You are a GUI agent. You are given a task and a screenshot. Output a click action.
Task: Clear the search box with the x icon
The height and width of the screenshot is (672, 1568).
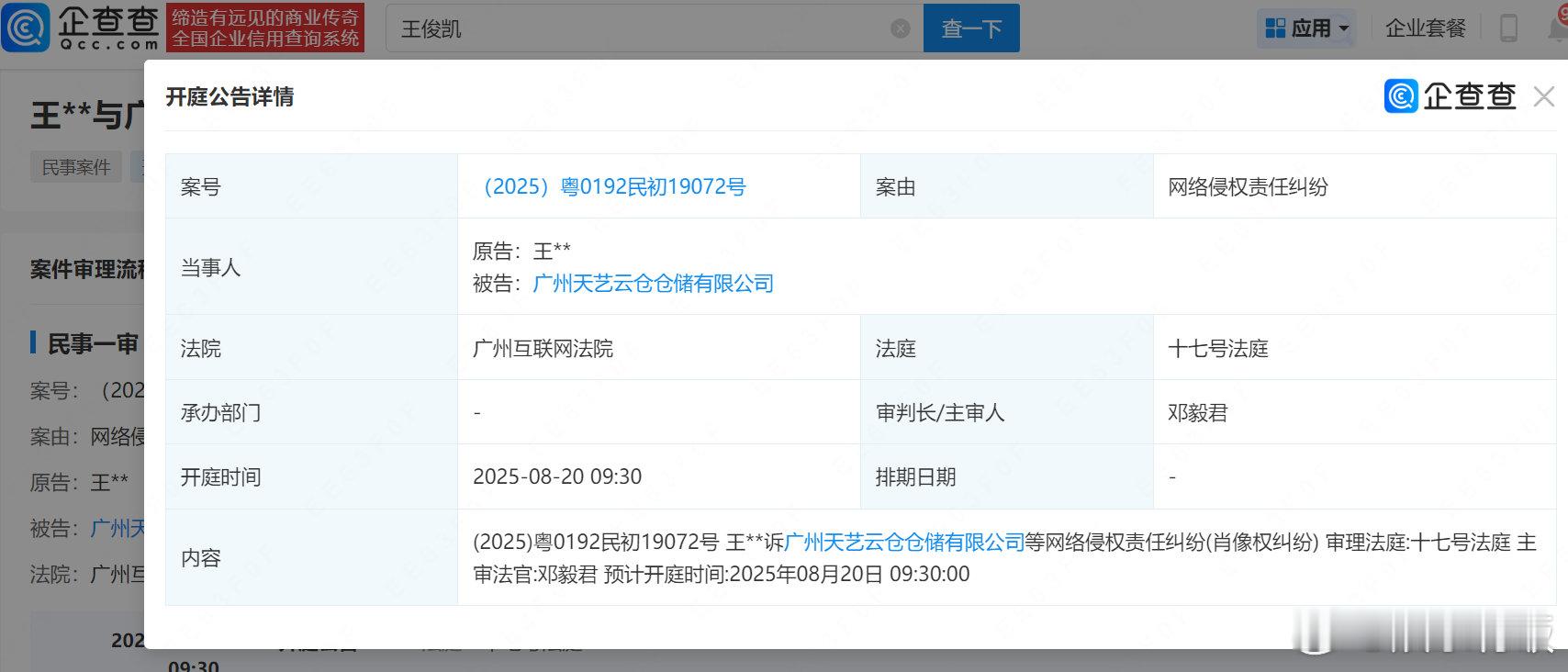point(901,28)
